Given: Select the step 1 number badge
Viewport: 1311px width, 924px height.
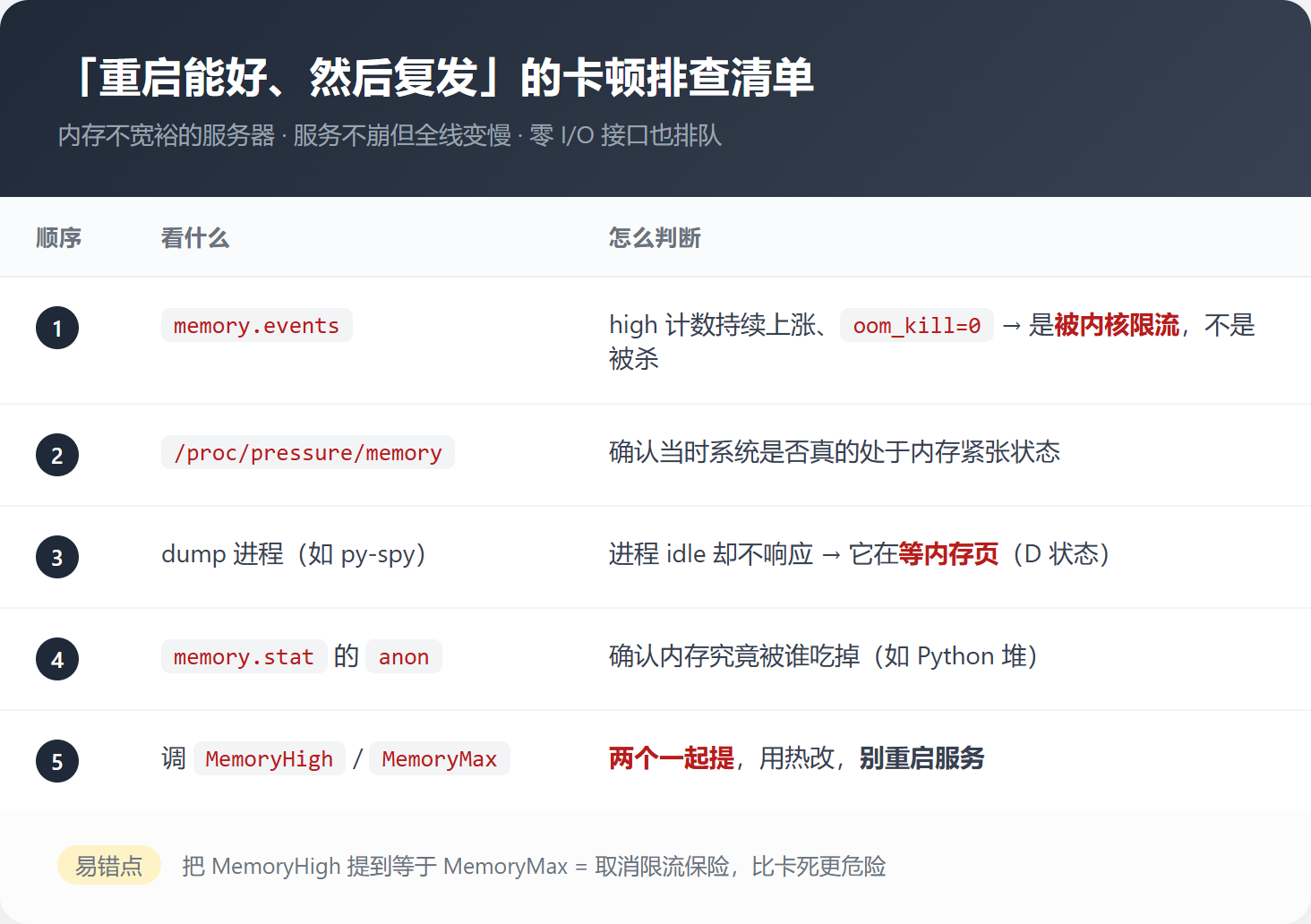Looking at the screenshot, I should tap(57, 328).
